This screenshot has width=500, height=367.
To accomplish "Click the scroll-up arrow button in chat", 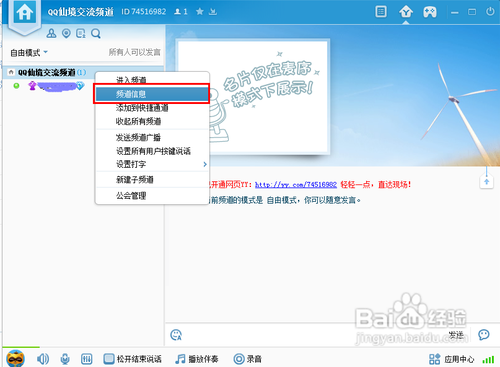I will [486, 182].
